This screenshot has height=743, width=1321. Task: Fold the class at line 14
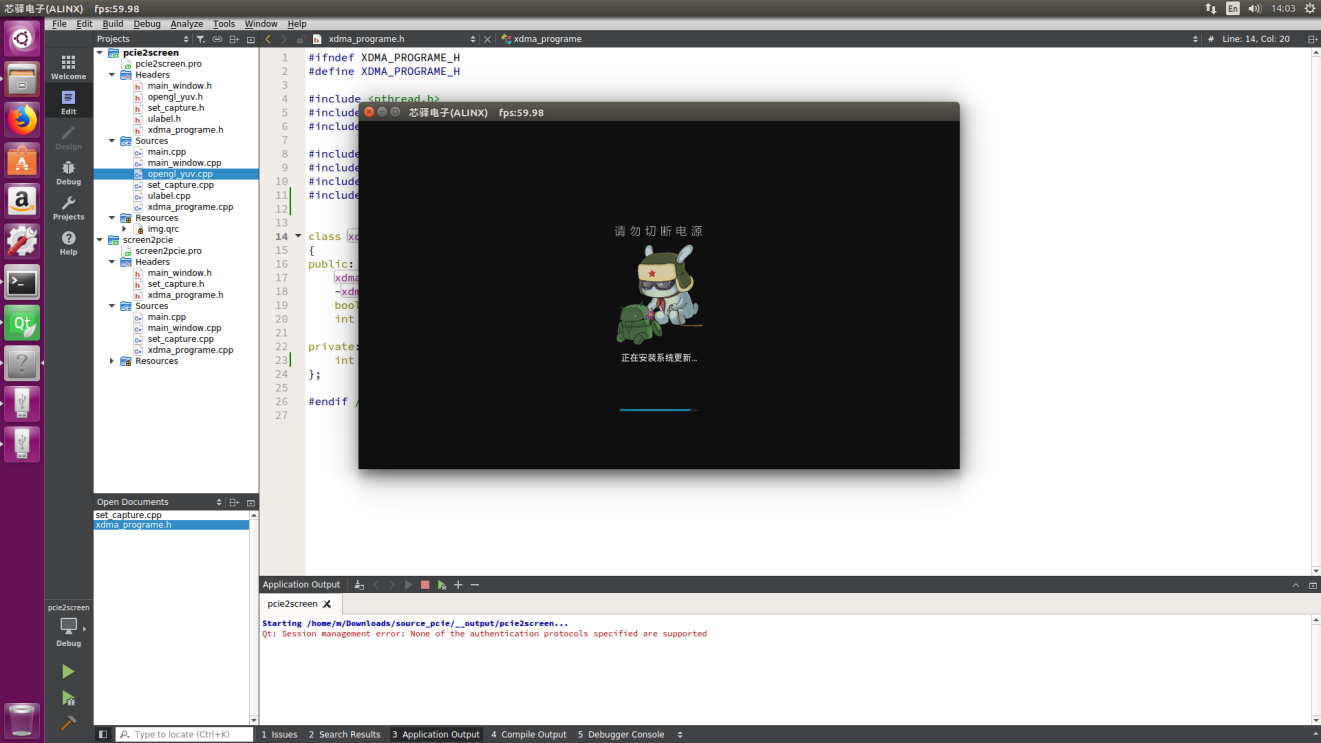[298, 237]
